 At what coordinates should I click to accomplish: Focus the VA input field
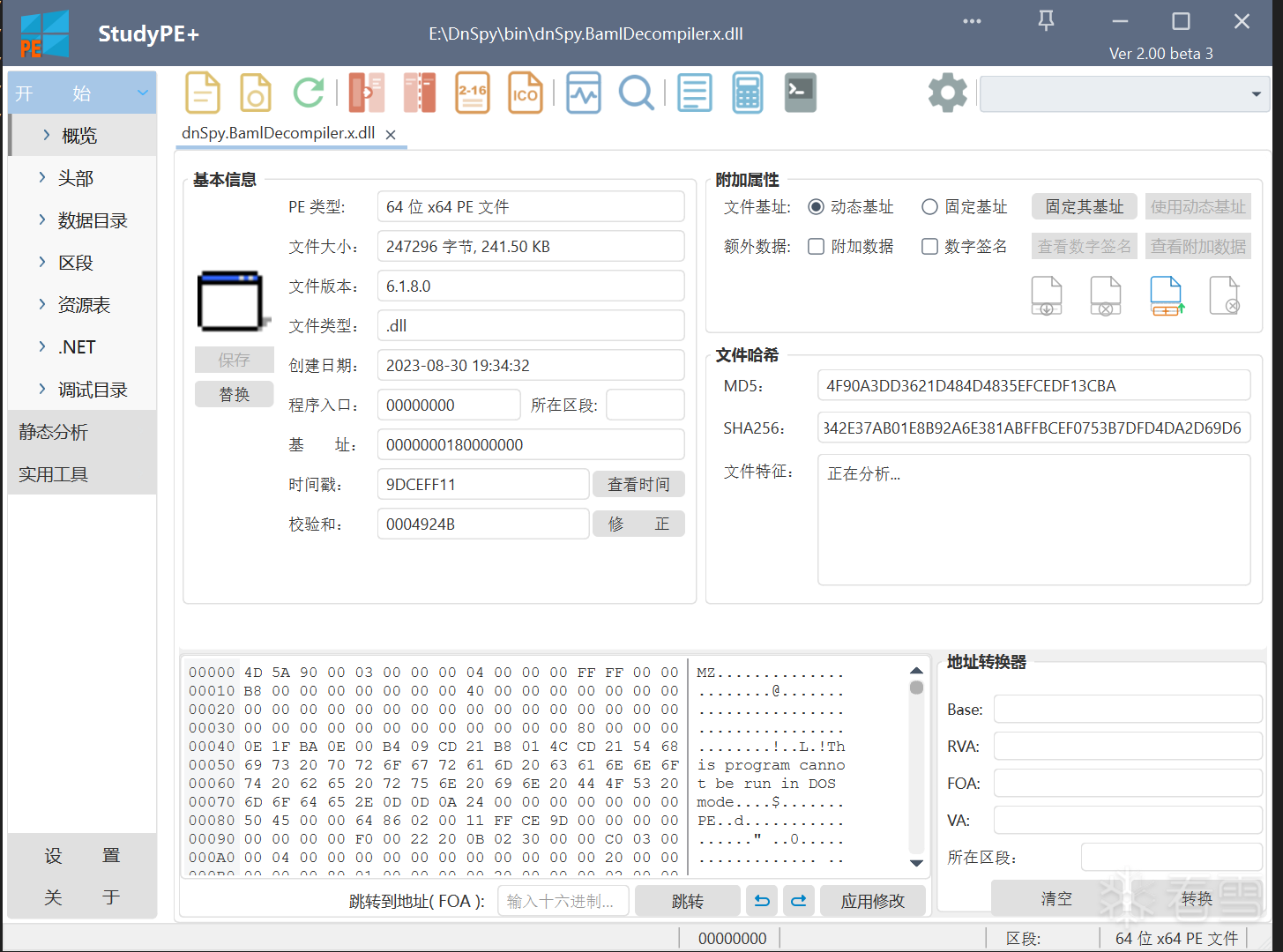click(1128, 821)
